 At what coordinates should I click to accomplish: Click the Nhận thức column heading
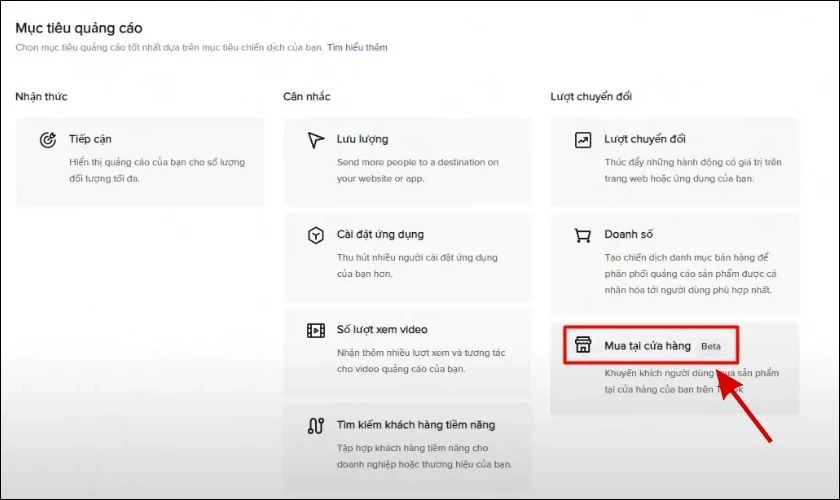click(41, 96)
